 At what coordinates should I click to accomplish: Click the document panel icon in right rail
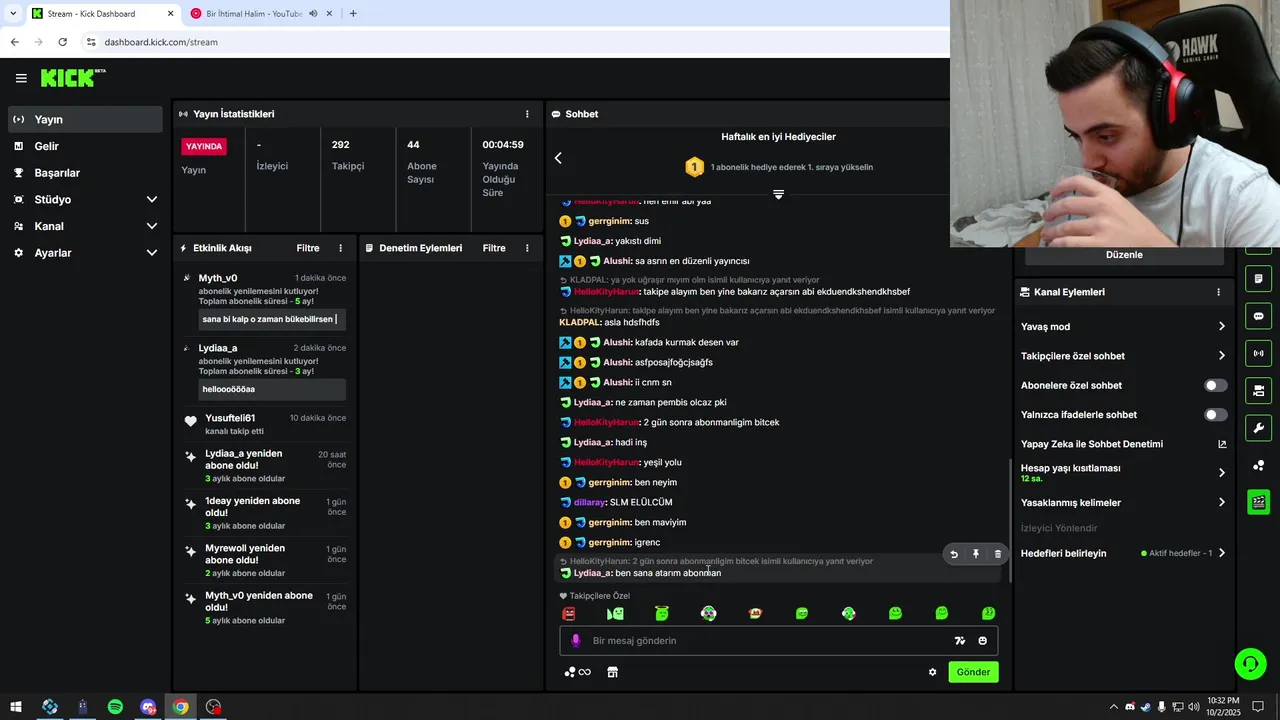pyautogui.click(x=1258, y=279)
